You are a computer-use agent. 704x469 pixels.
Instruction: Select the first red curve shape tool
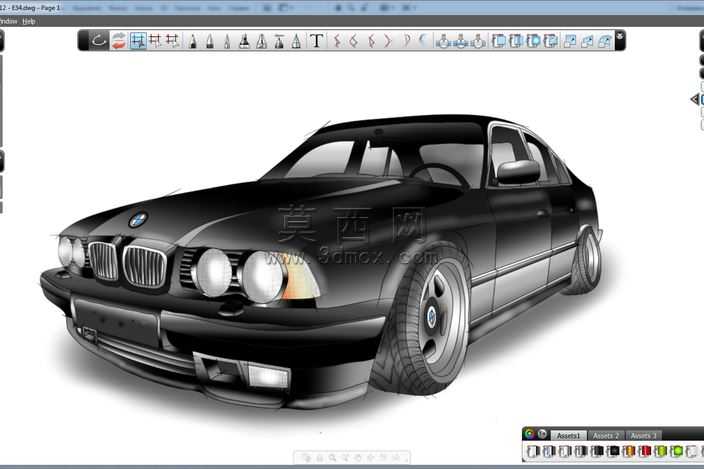click(x=337, y=41)
